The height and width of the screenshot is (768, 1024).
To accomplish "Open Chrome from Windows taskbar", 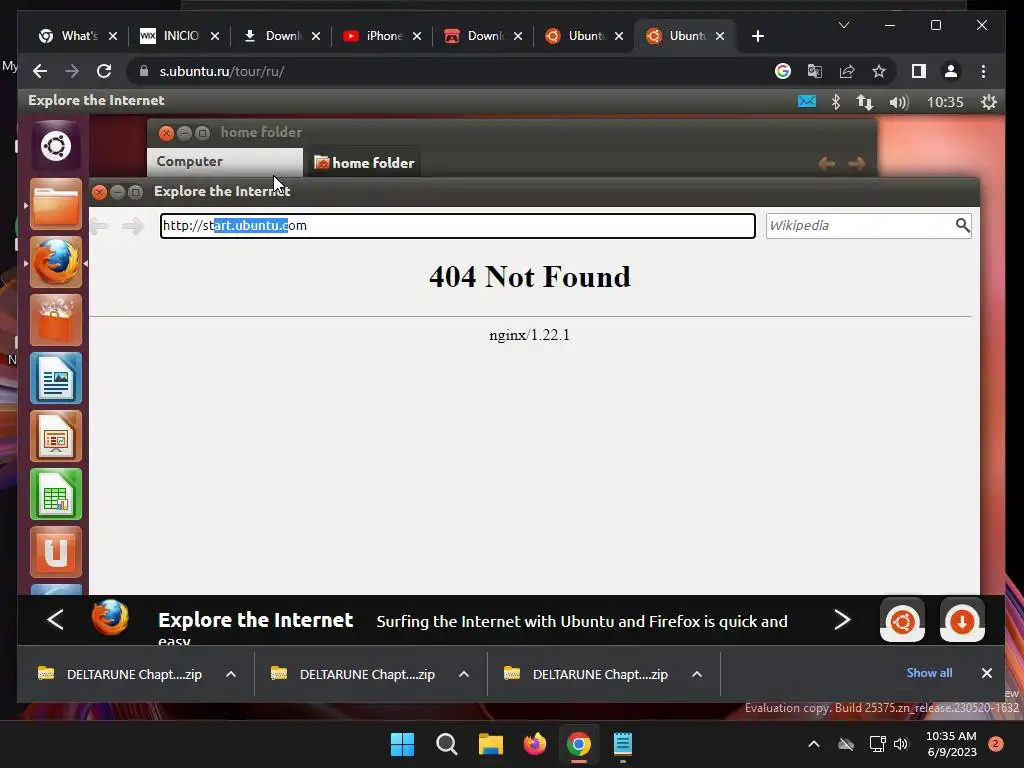I will point(579,744).
